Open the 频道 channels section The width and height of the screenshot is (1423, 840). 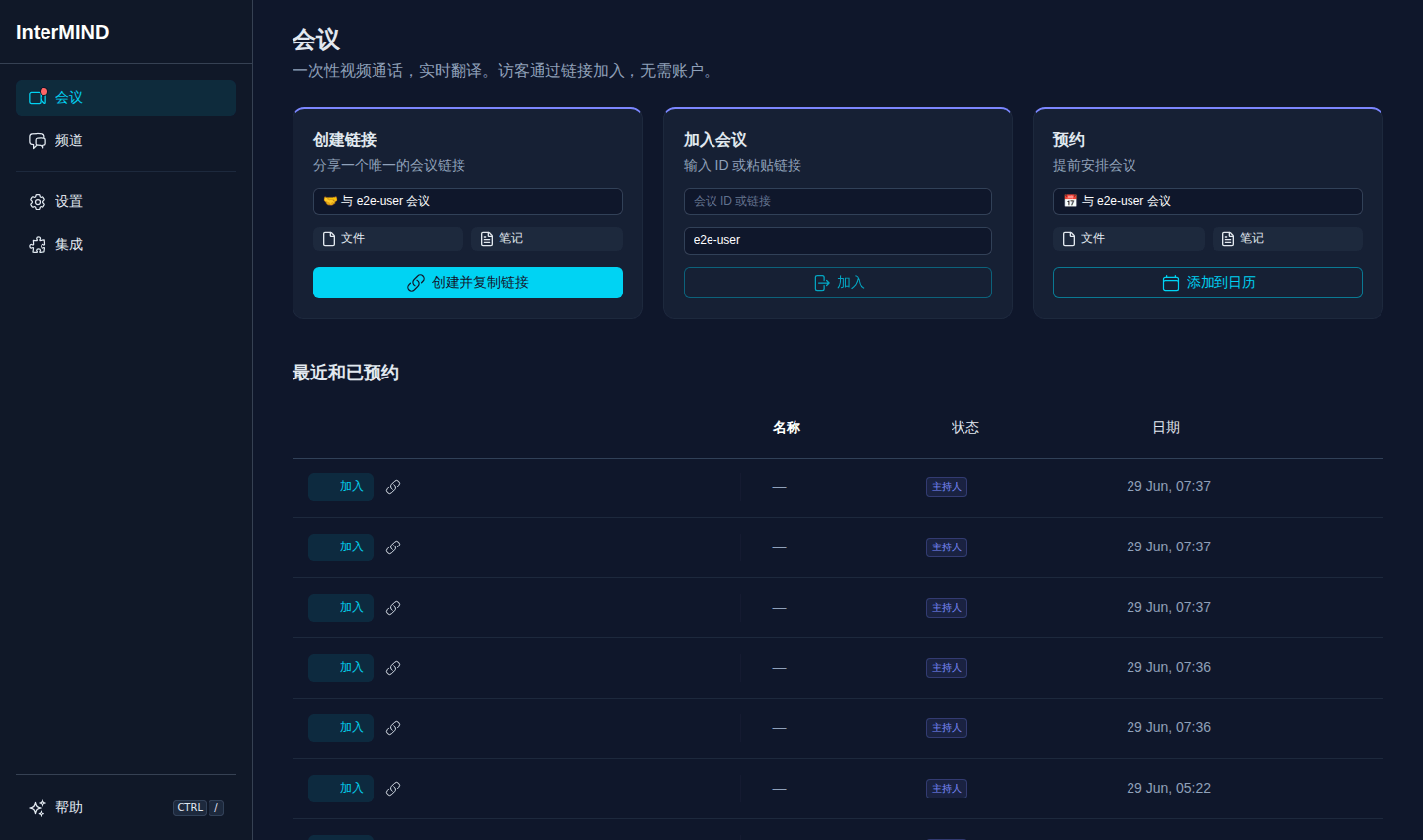126,141
